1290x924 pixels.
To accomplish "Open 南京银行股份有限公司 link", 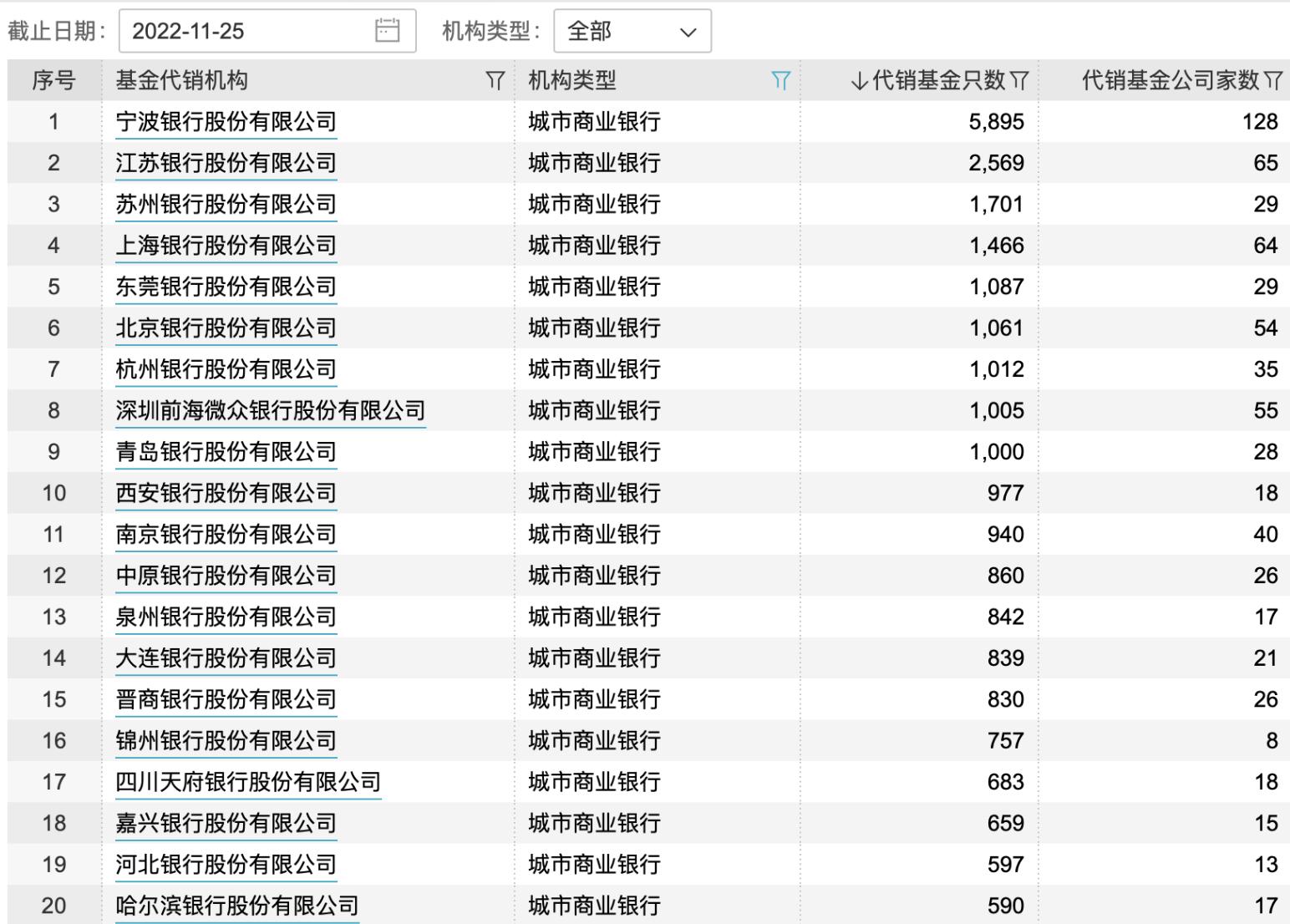I will tap(226, 534).
